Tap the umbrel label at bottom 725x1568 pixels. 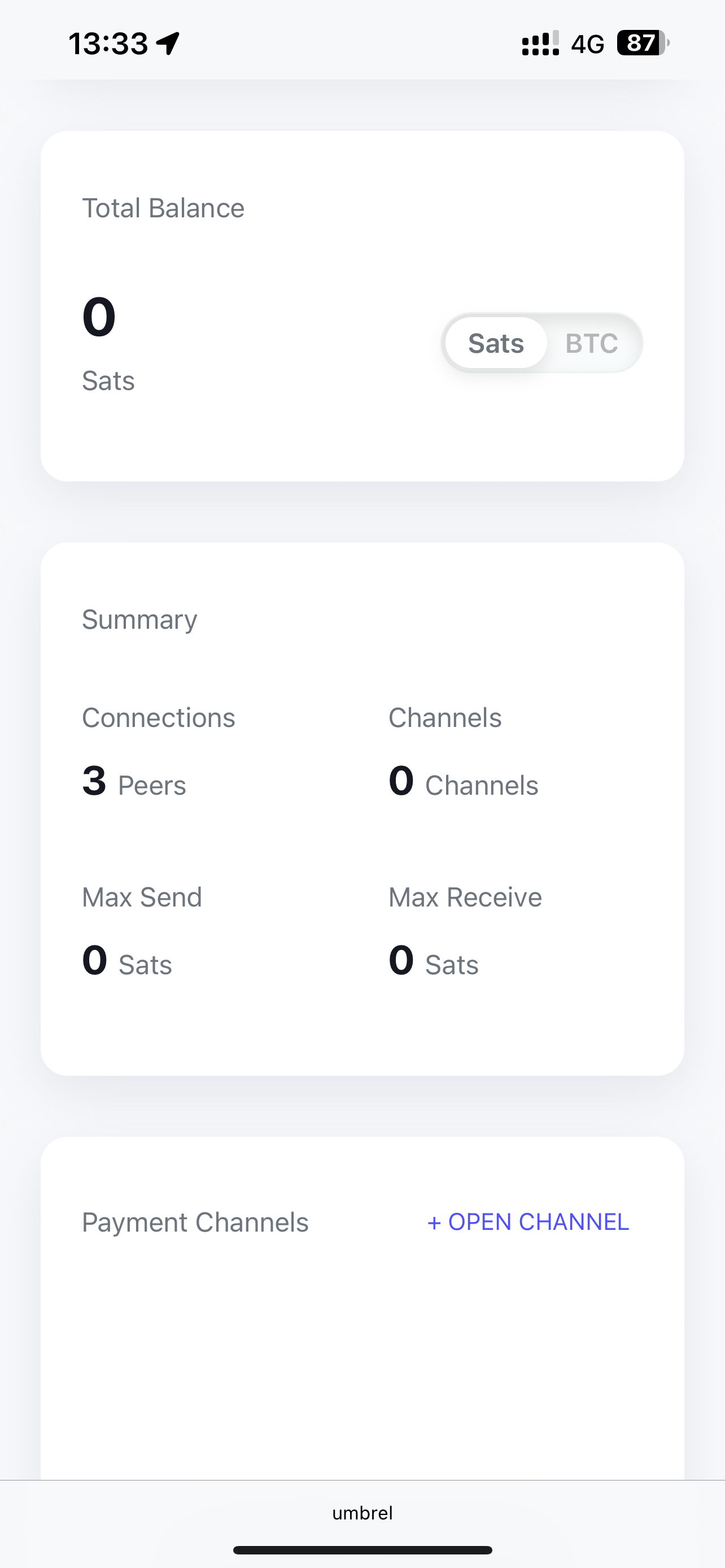tap(362, 1513)
